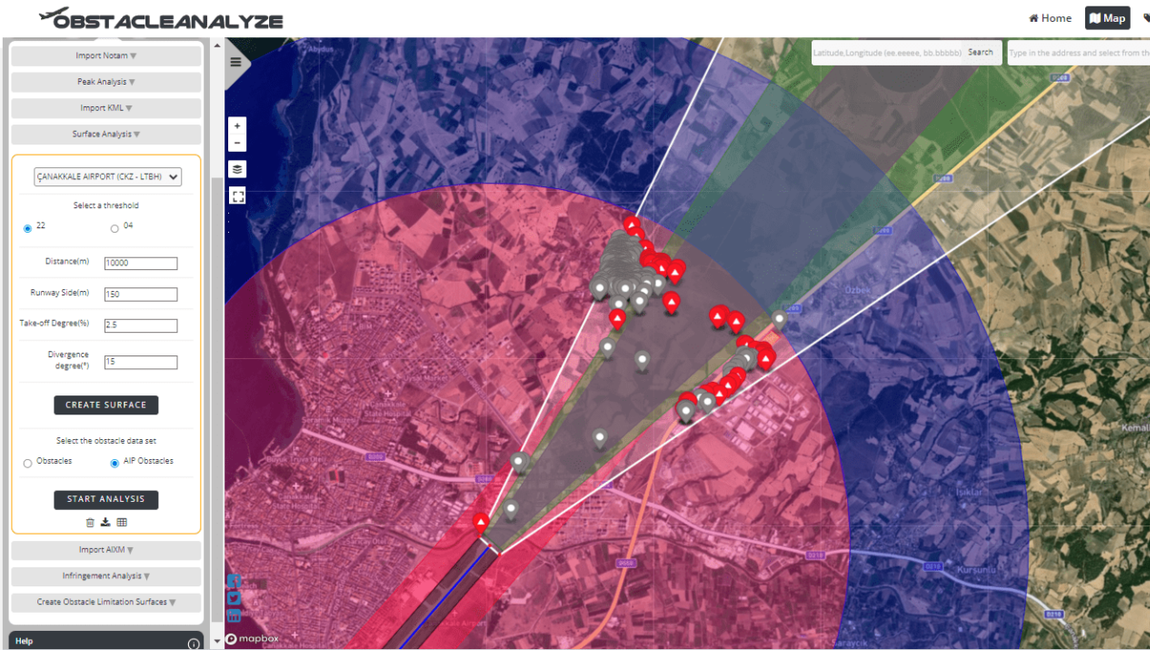1150x650 pixels.
Task: Click the START ANALYSIS button
Action: 106,500
